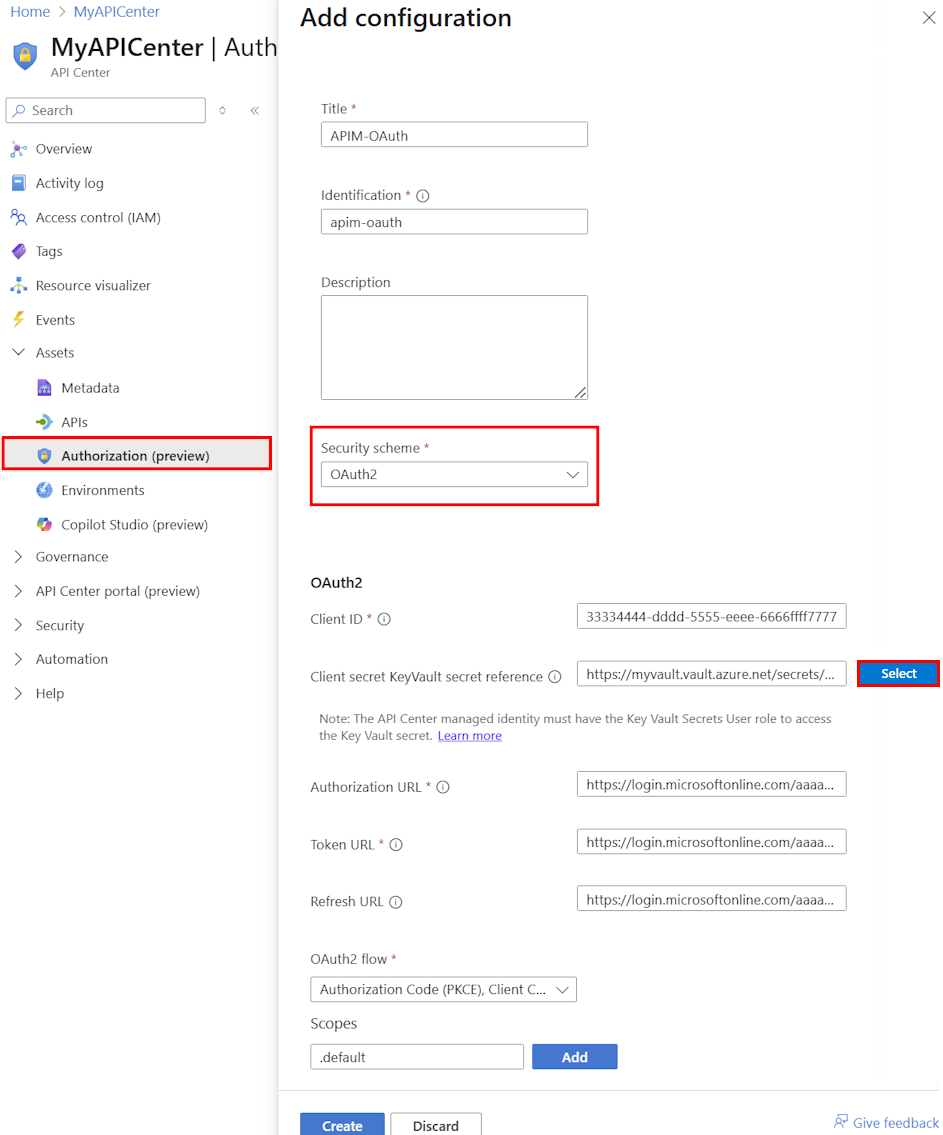The height and width of the screenshot is (1135, 943).
Task: Close the Add configuration panel
Action: (929, 18)
